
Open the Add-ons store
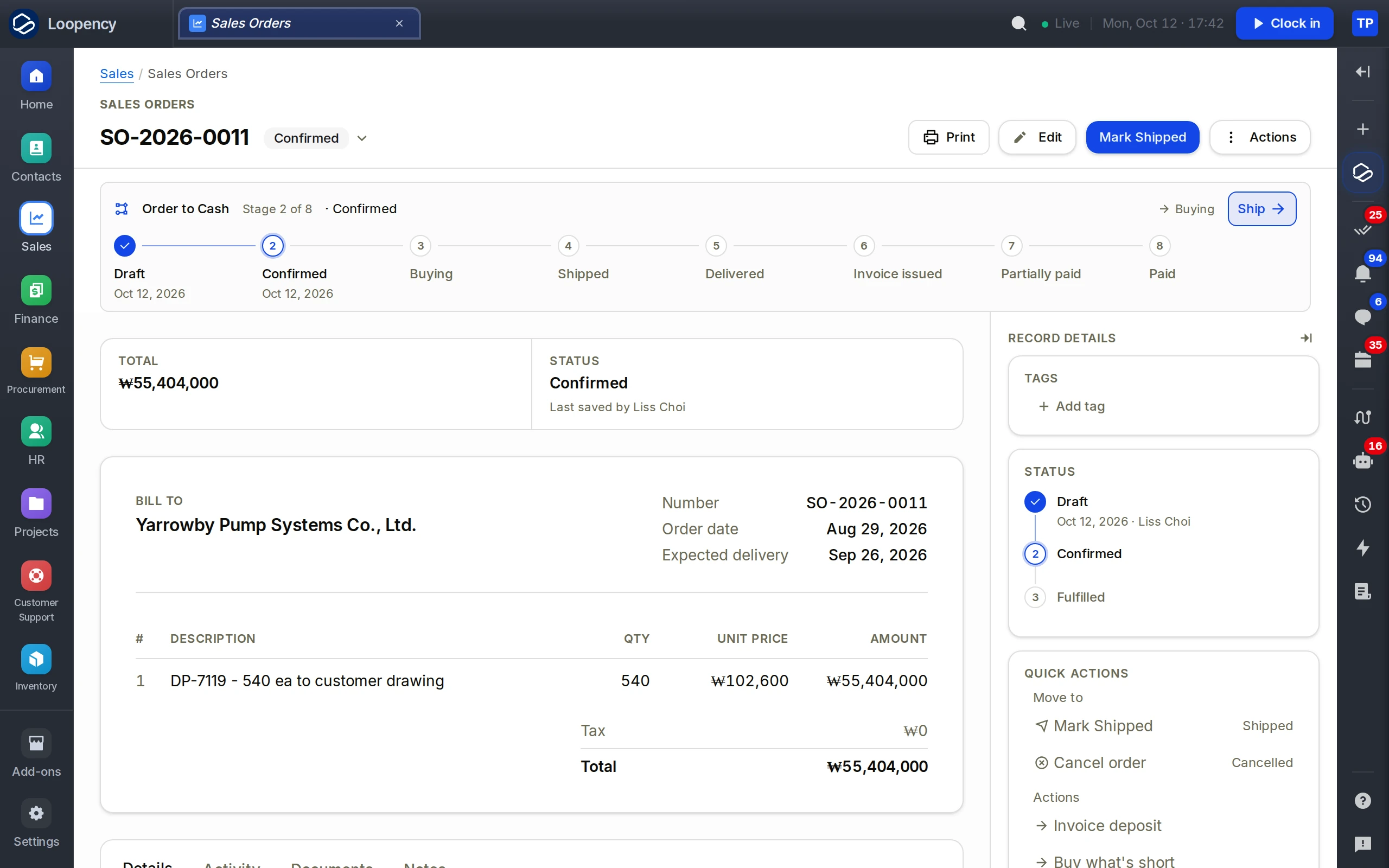coord(36,754)
